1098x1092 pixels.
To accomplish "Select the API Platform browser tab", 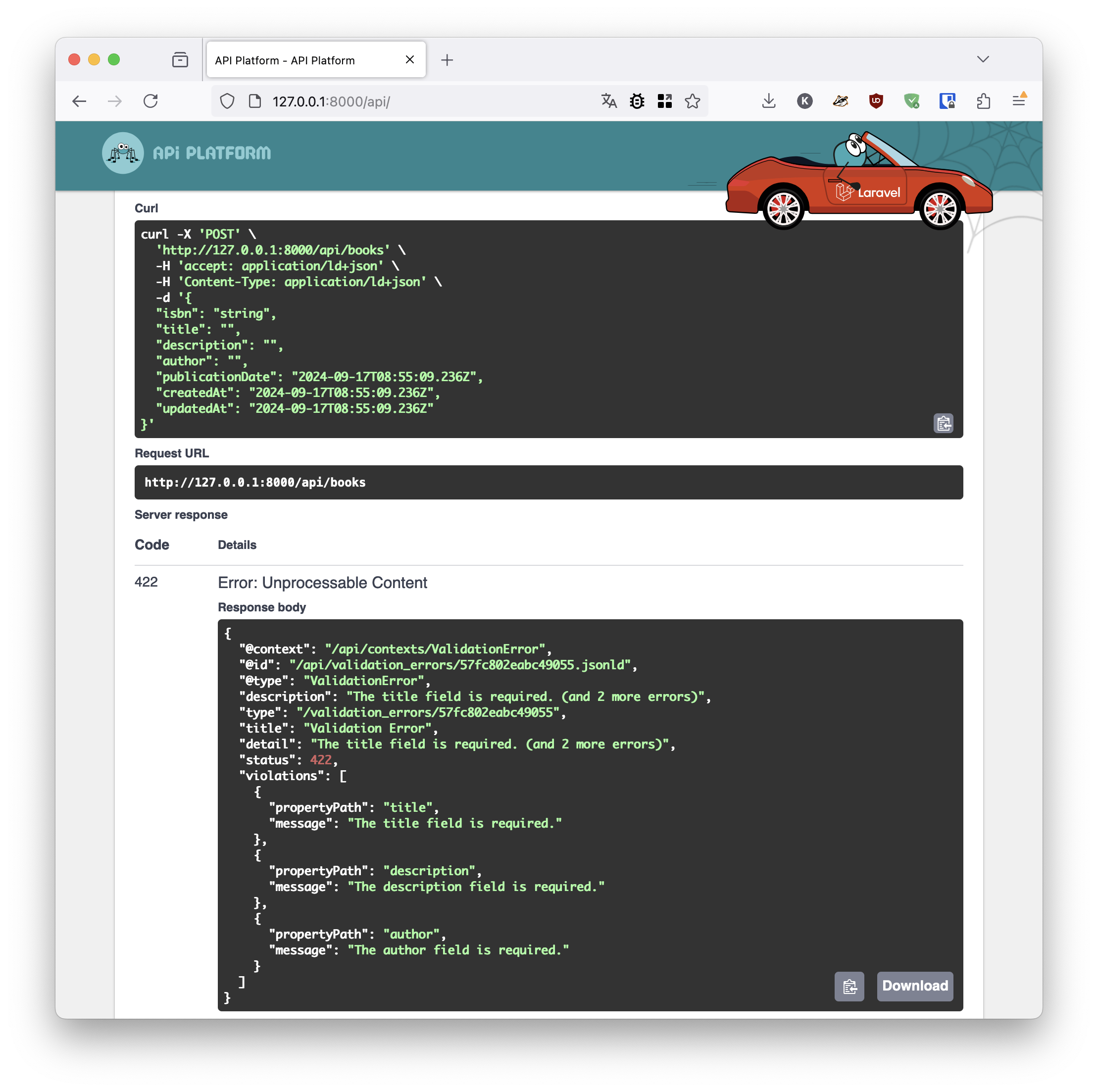I will 301,60.
